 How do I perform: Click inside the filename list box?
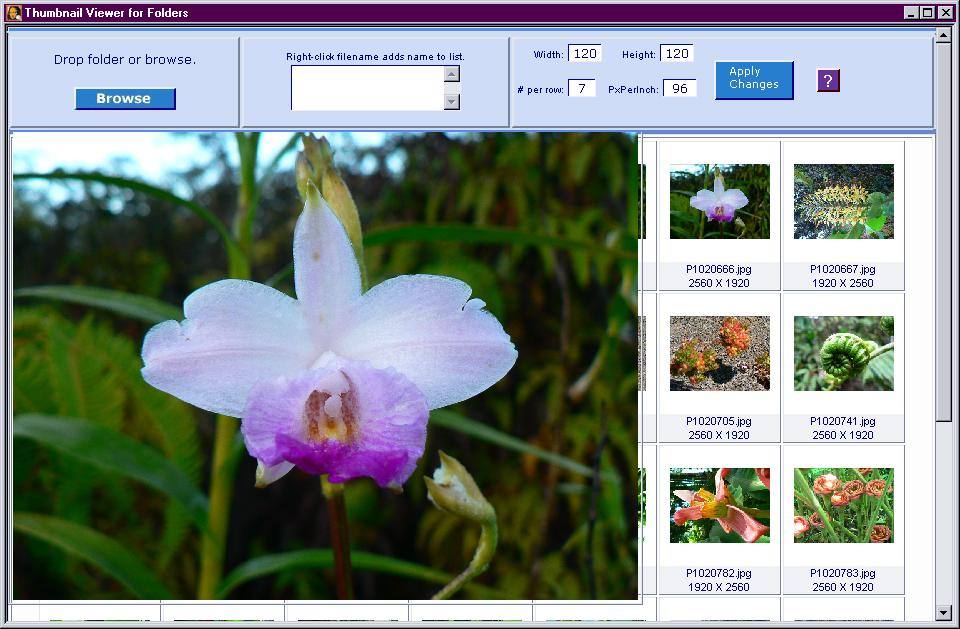click(367, 88)
